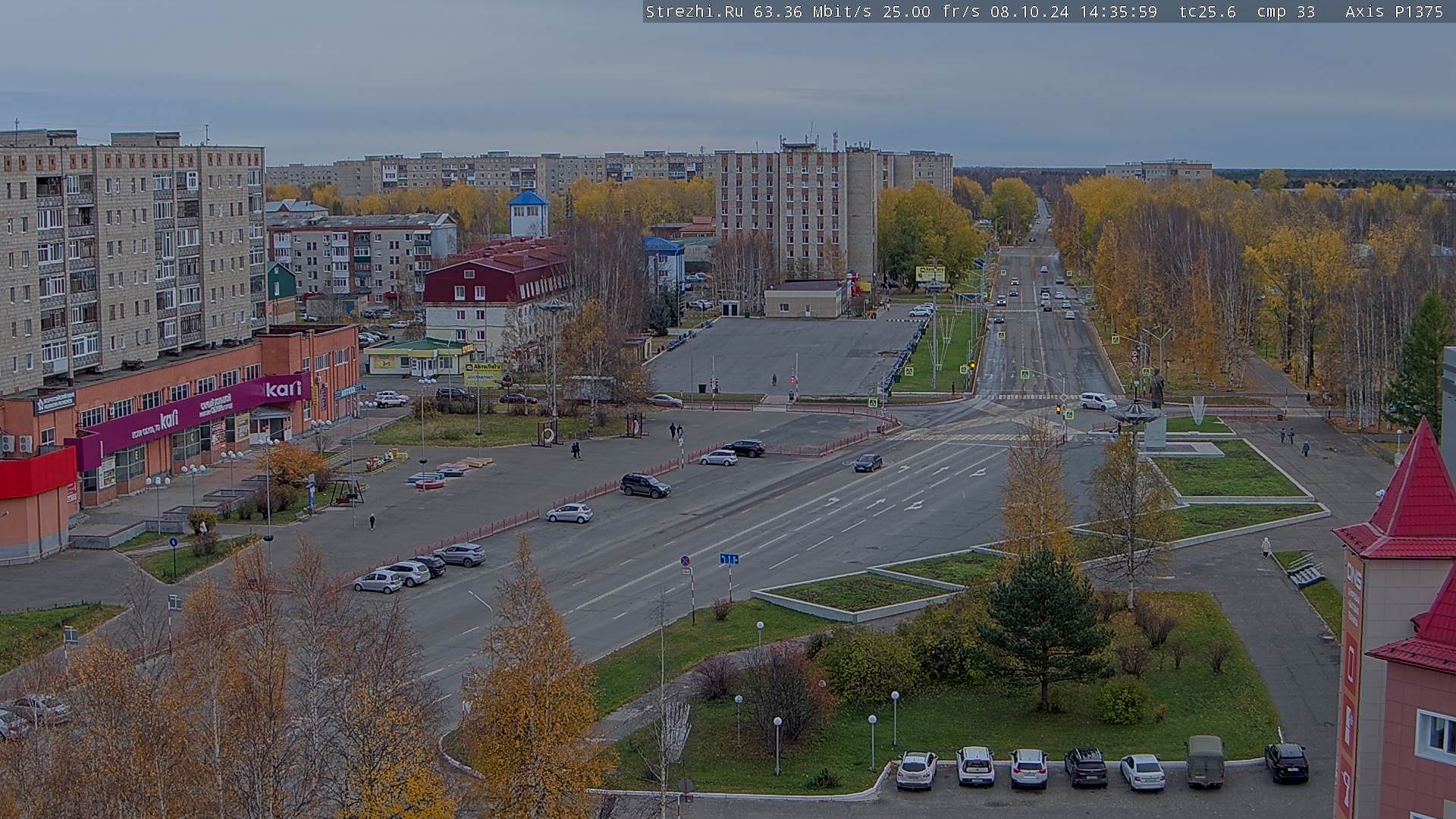The height and width of the screenshot is (819, 1456).
Task: Click the 25.00 fr/s frame rate text
Action: click(931, 11)
